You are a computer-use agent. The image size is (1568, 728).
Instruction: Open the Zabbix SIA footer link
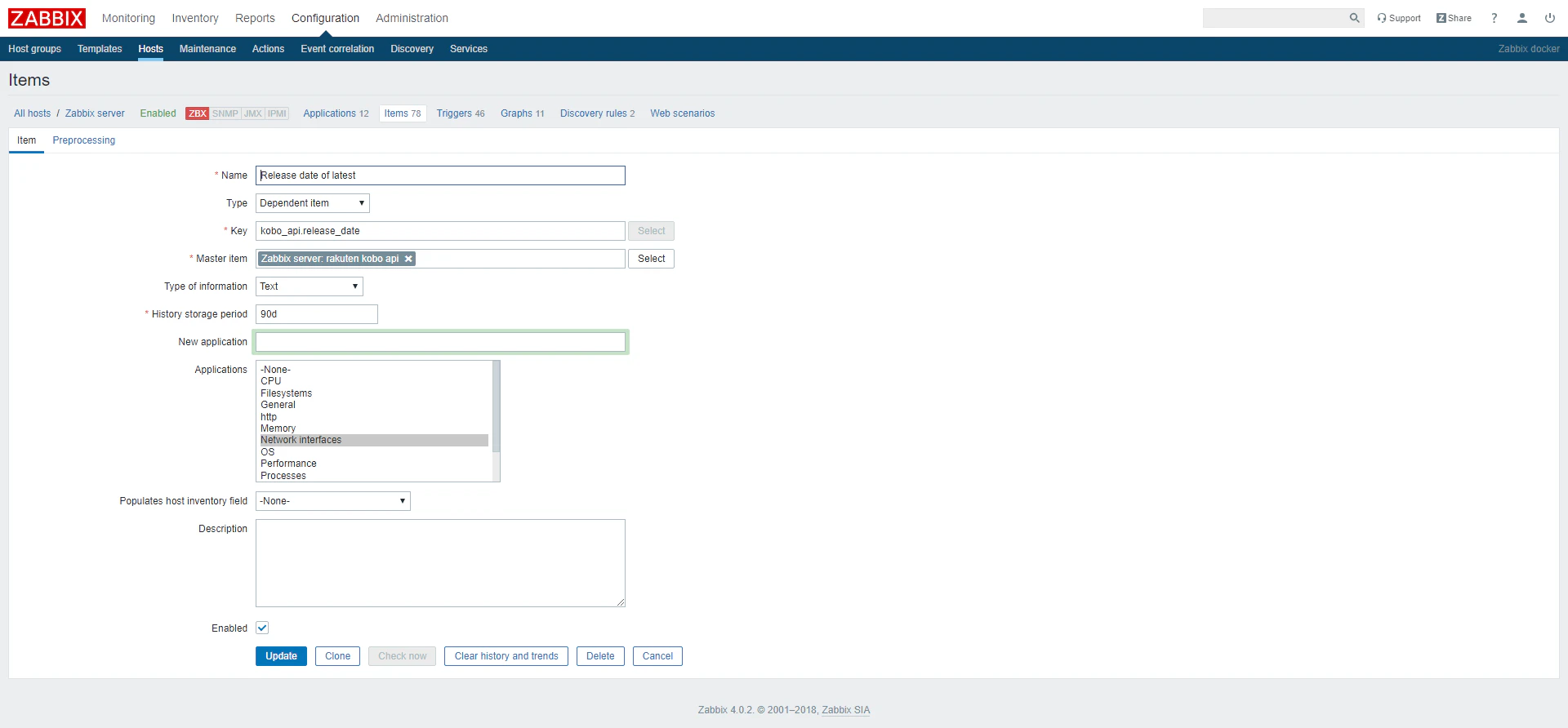845,710
